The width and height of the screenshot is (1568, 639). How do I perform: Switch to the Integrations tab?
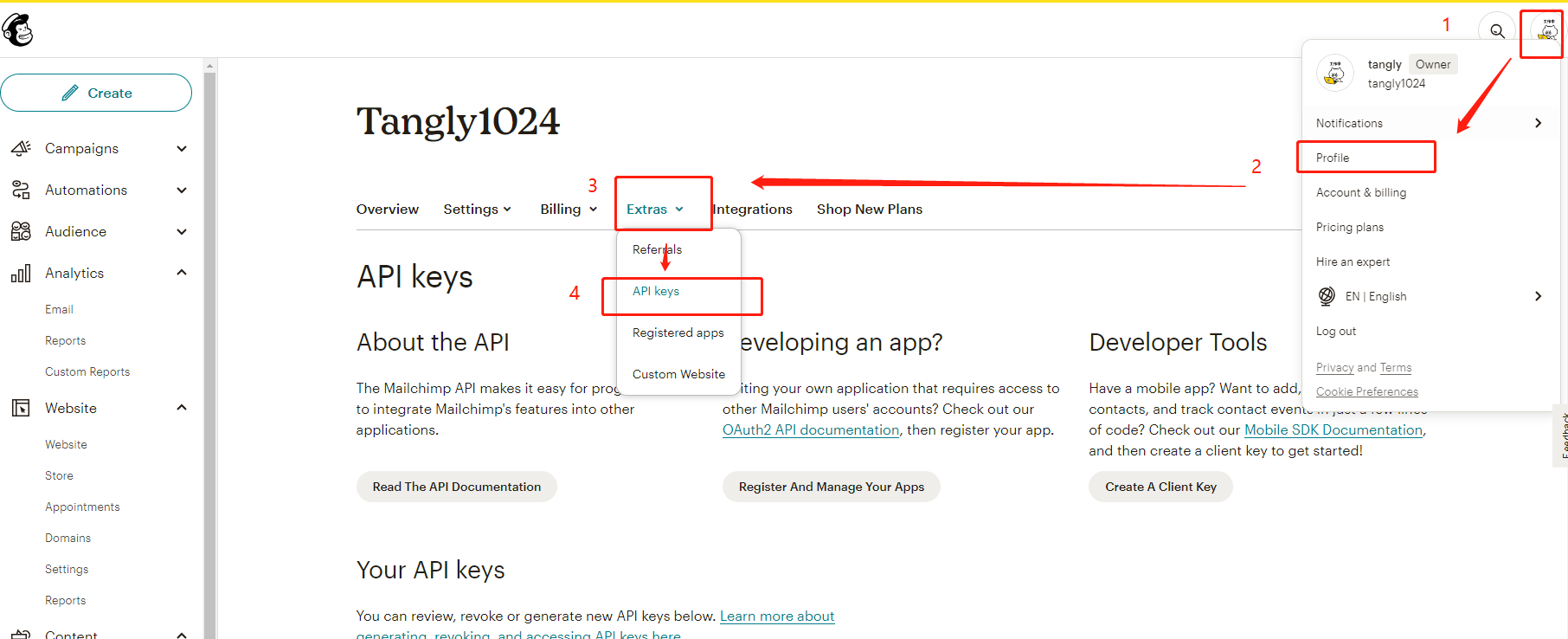(x=752, y=209)
